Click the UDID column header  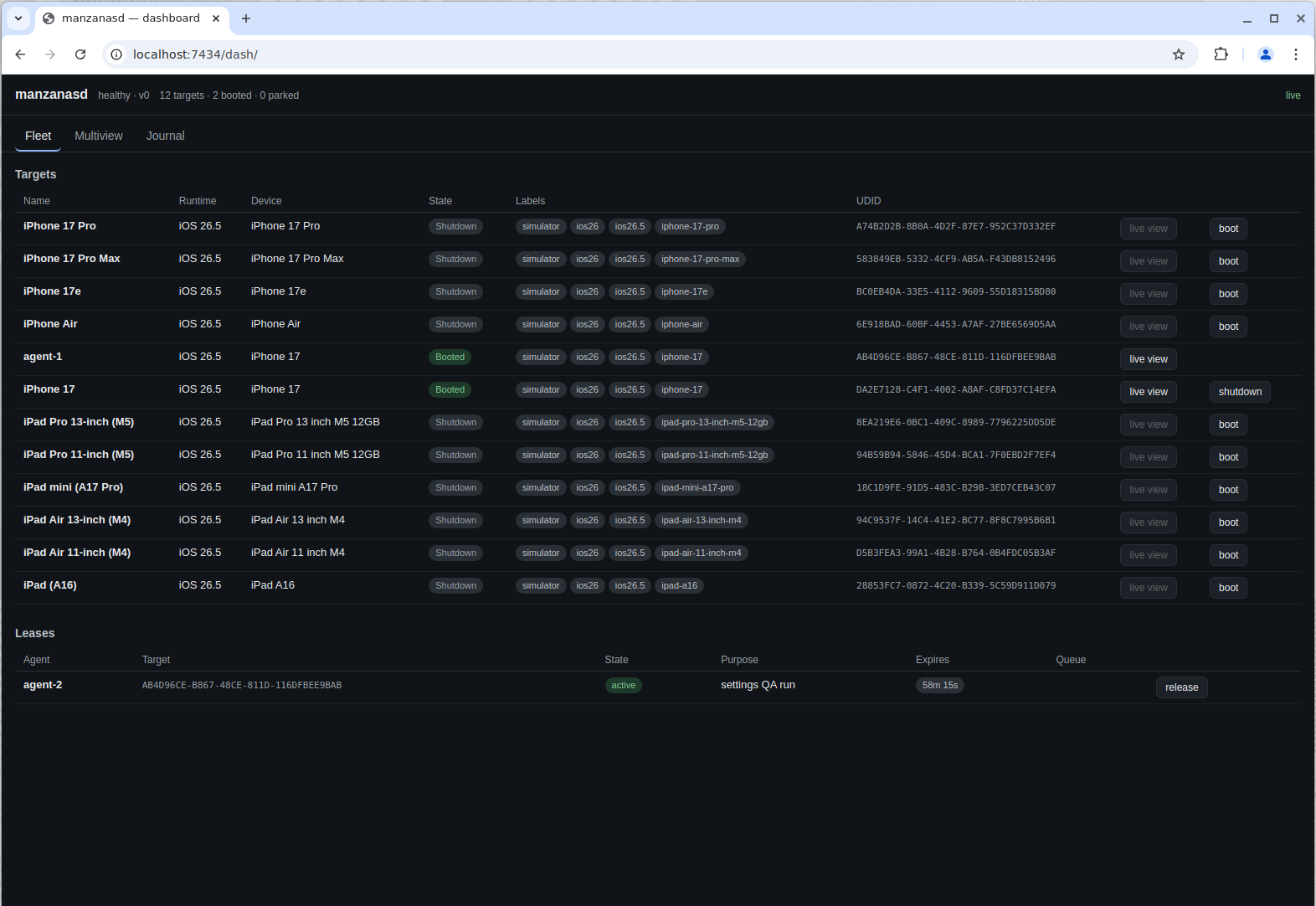click(x=868, y=201)
